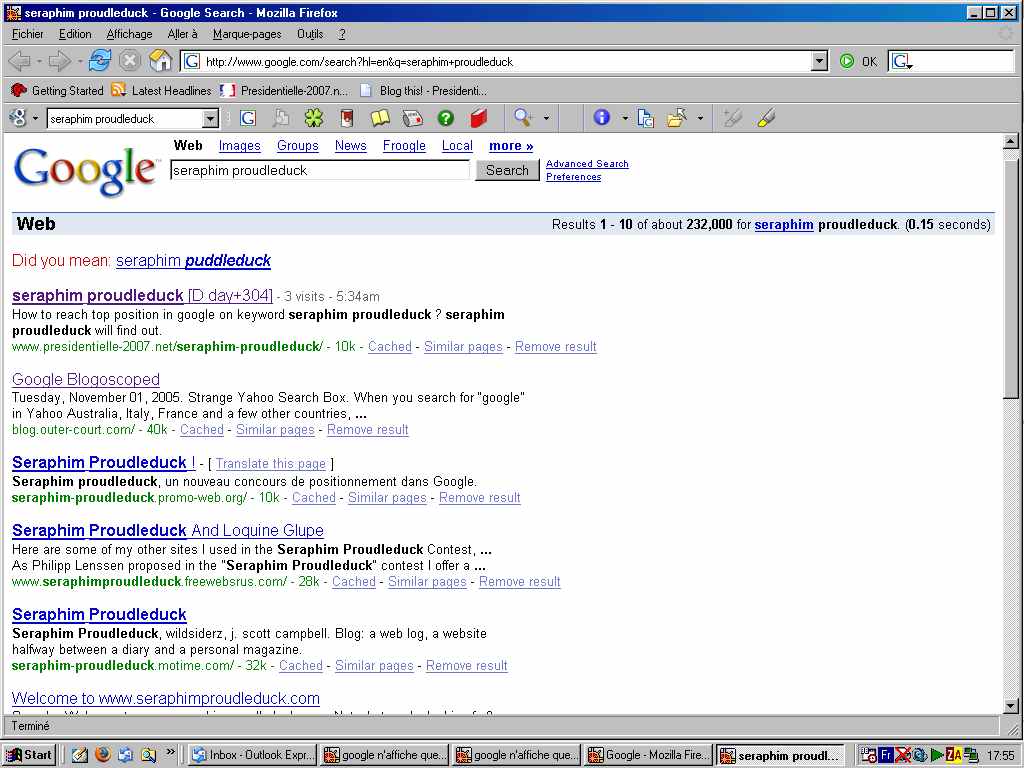Open the address bar history dropdown
Image resolution: width=1024 pixels, height=768 pixels.
819,61
